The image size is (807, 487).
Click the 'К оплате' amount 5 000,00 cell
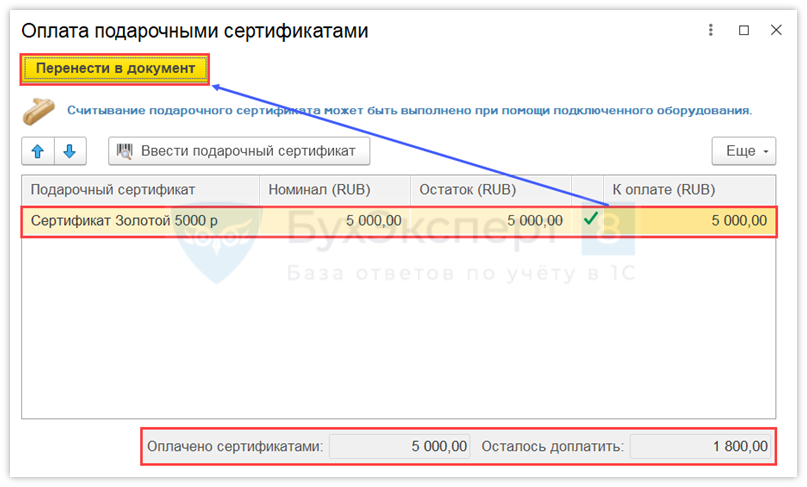[x=689, y=221]
